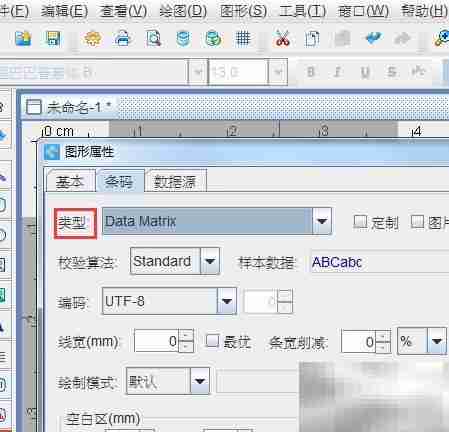449x432 pixels.
Task: Open the 编辑(E) menu
Action: coord(64,11)
